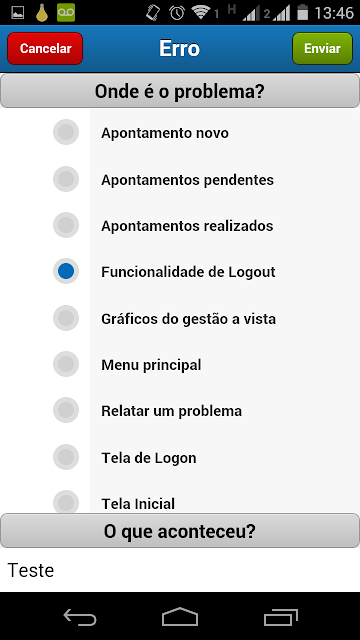Image resolution: width=360 pixels, height=640 pixels.
Task: Tap the voicemail notification icon in status bar
Action: tap(66, 13)
